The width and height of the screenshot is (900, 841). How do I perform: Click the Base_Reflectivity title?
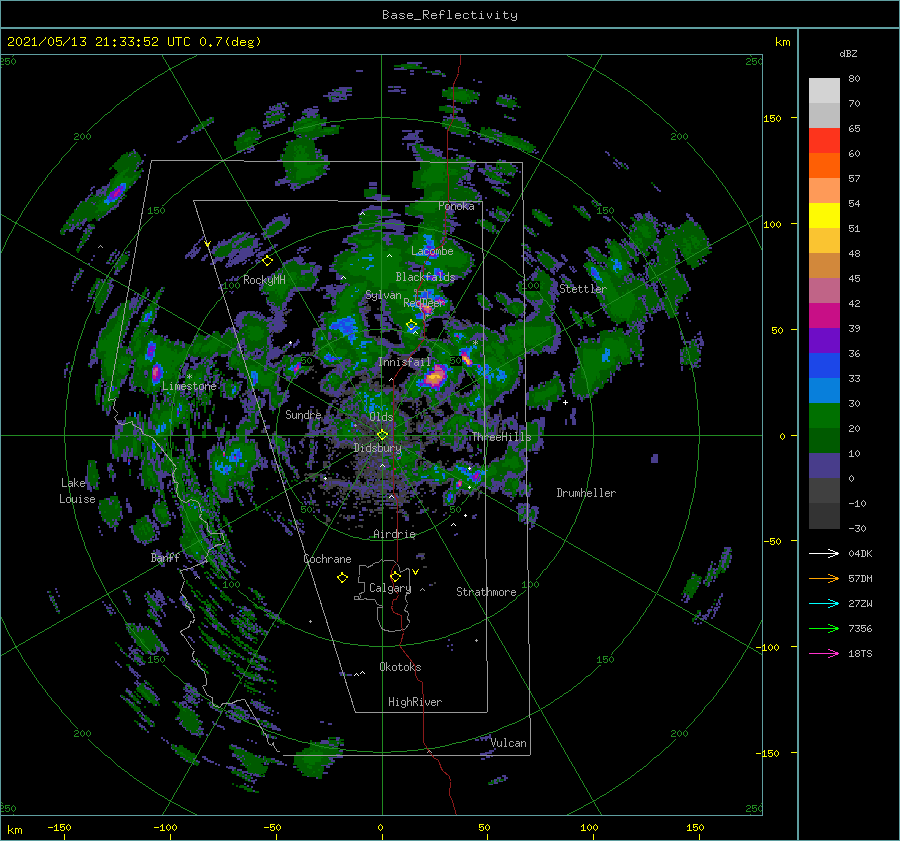(x=450, y=15)
